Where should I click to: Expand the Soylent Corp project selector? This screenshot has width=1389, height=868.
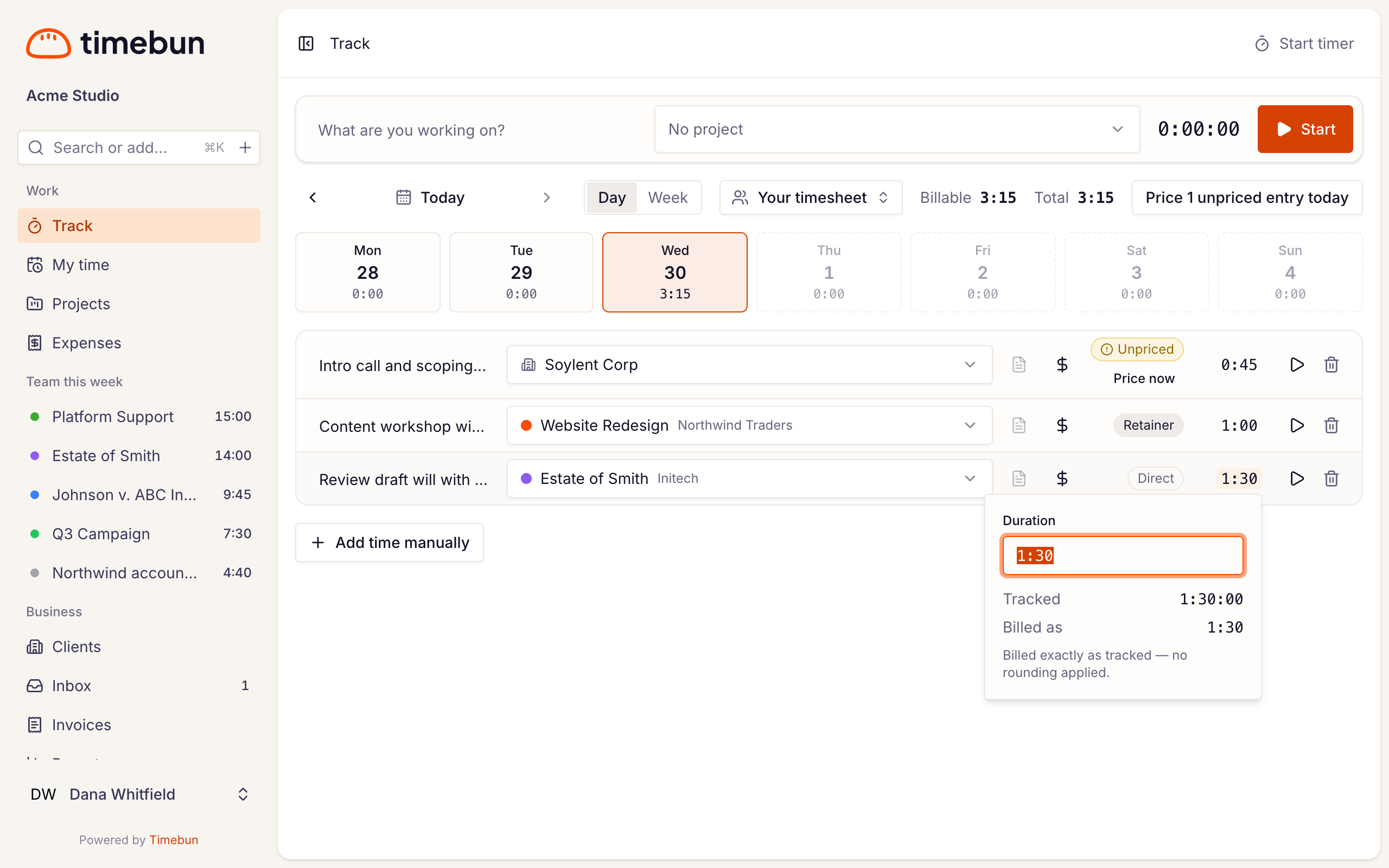[749, 365]
